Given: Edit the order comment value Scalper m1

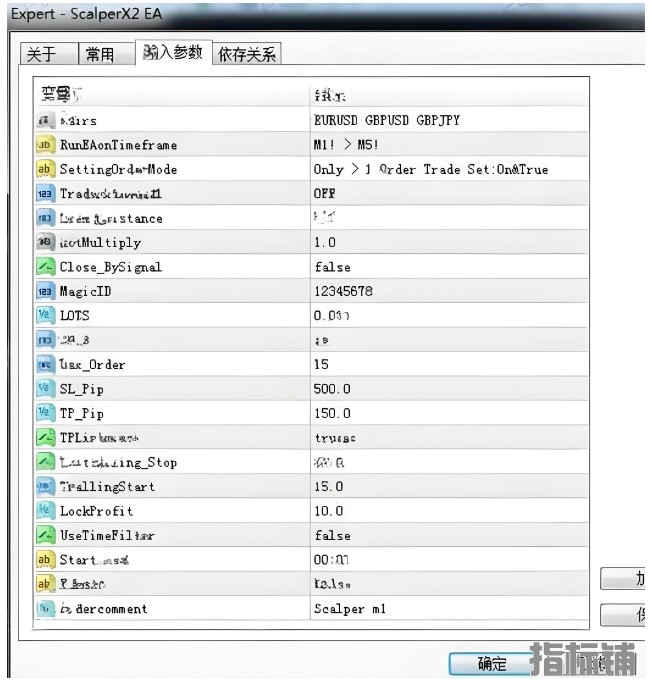Looking at the screenshot, I should click(x=349, y=608).
